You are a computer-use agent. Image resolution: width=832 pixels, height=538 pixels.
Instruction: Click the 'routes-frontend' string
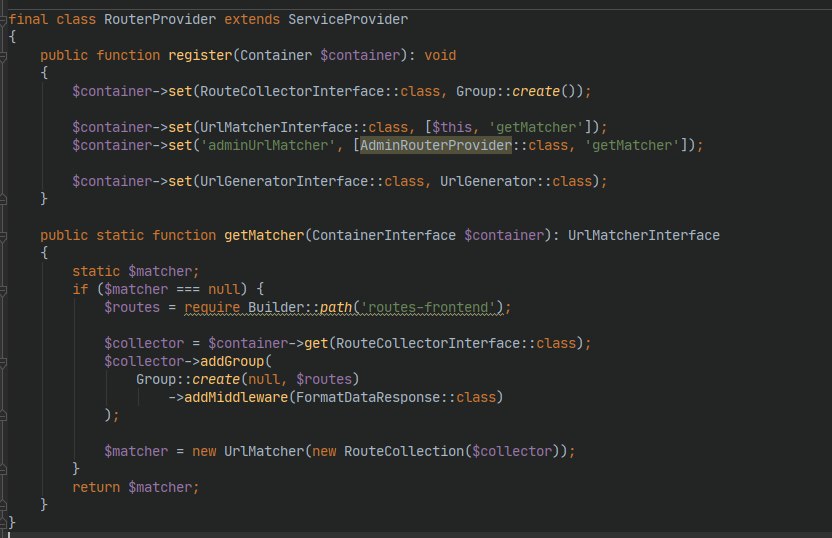[428, 308]
